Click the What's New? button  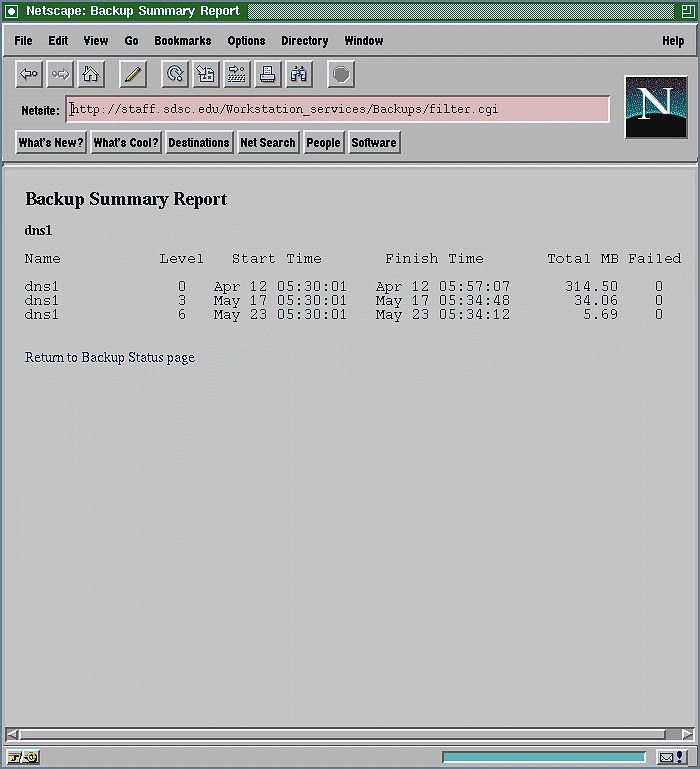coord(51,143)
